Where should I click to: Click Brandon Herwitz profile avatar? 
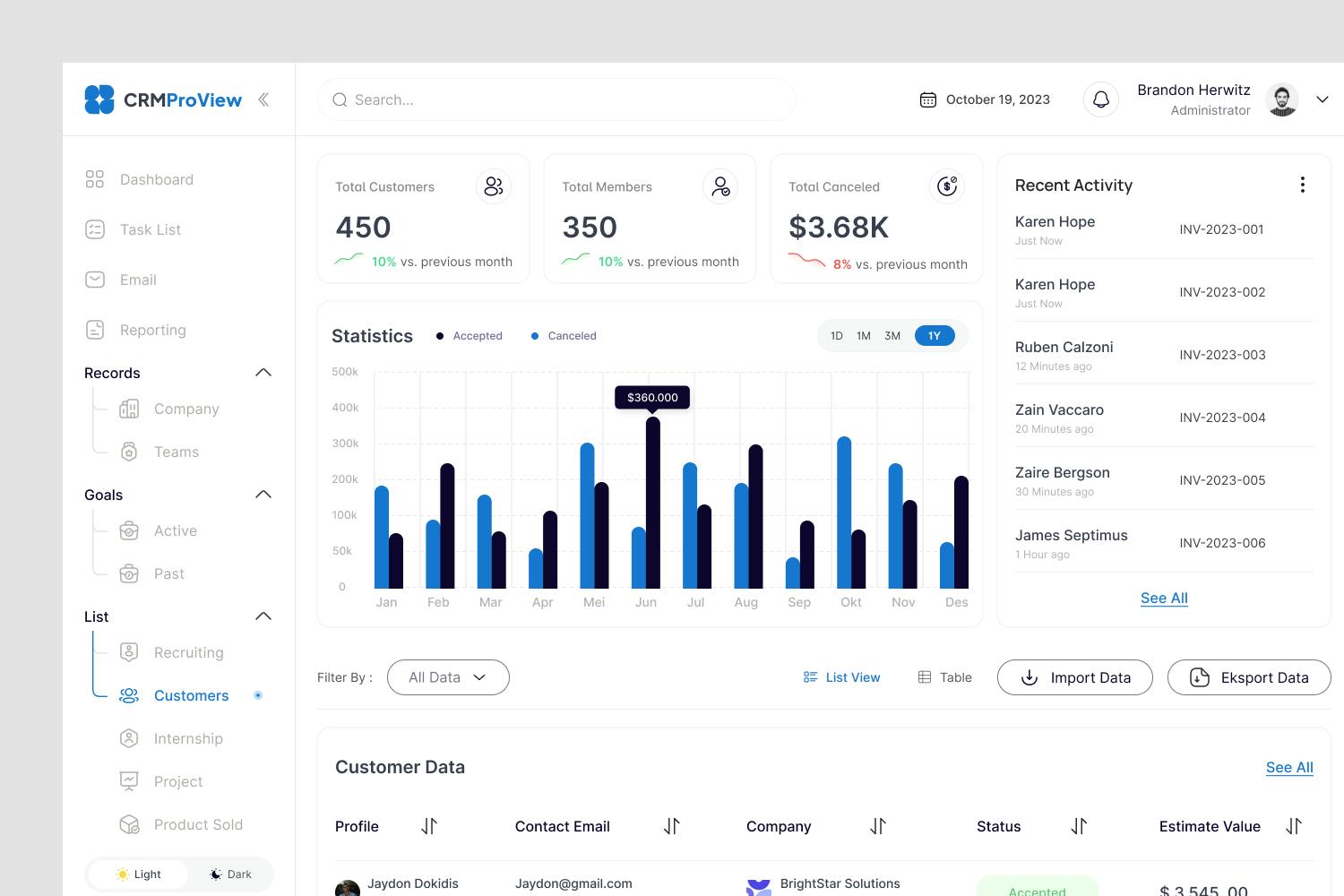1282,99
